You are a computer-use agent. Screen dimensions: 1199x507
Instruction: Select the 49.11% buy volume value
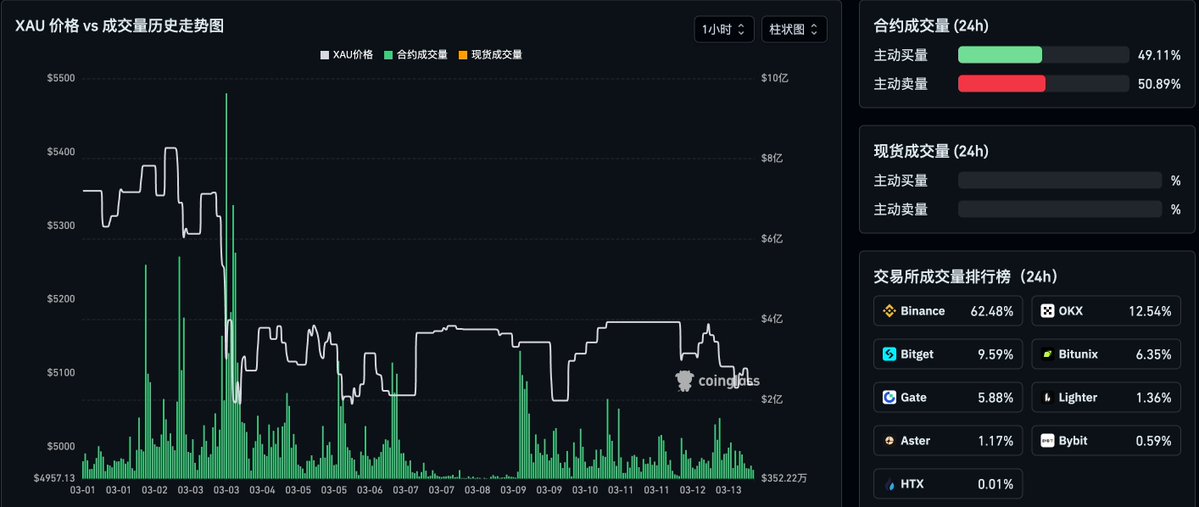click(1159, 55)
